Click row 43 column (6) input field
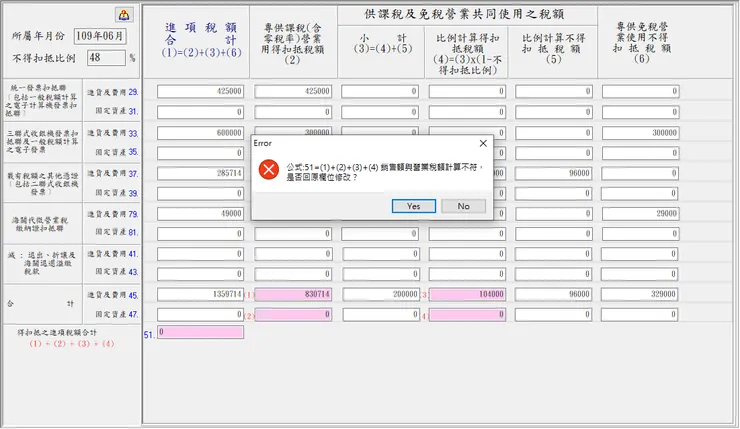 pyautogui.click(x=640, y=274)
